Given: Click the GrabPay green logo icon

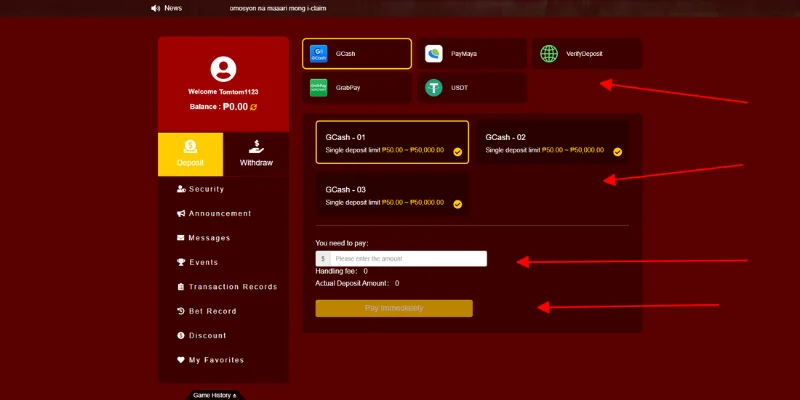Looking at the screenshot, I should pos(318,88).
